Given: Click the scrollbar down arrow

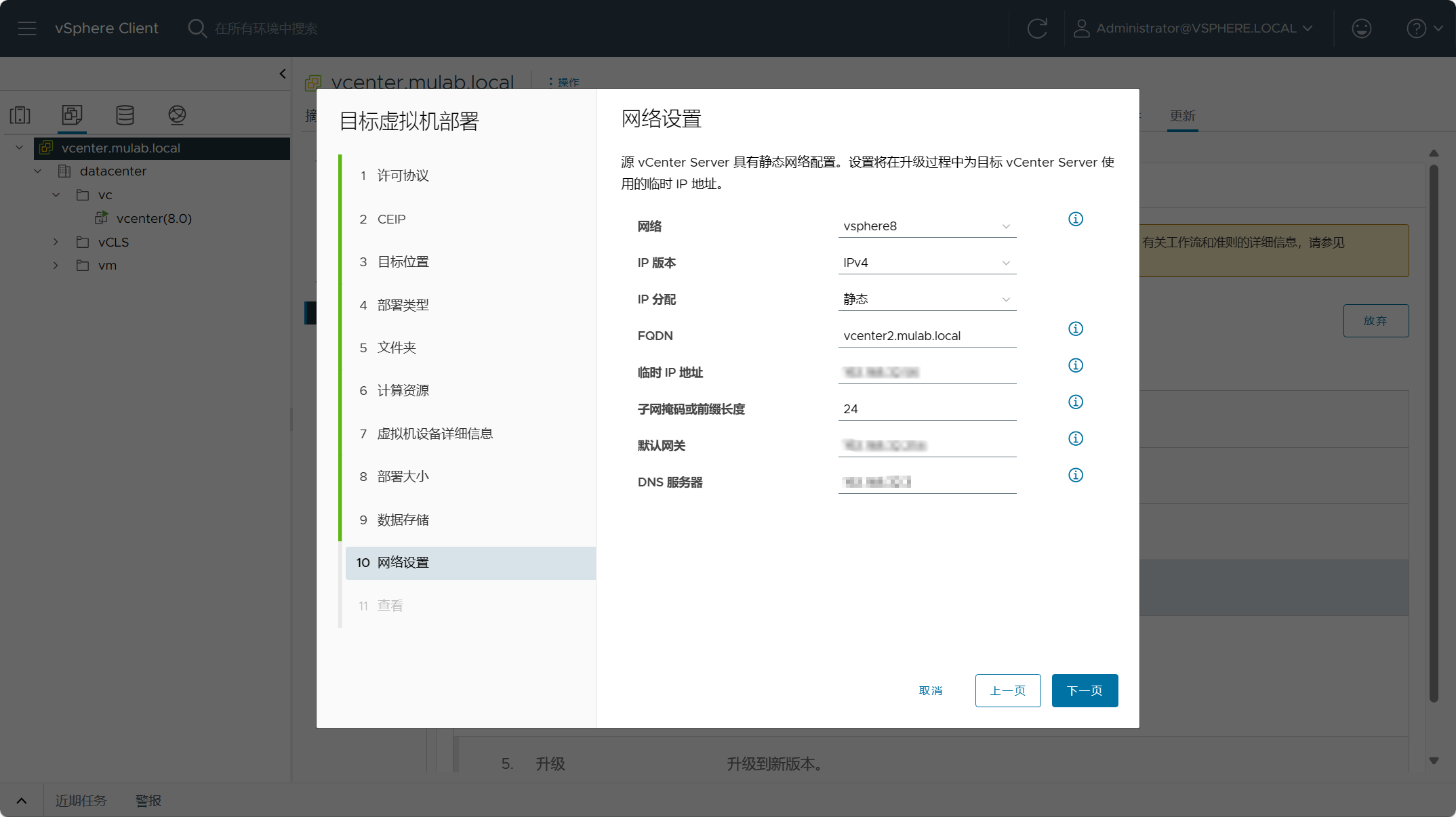Looking at the screenshot, I should point(1434,761).
